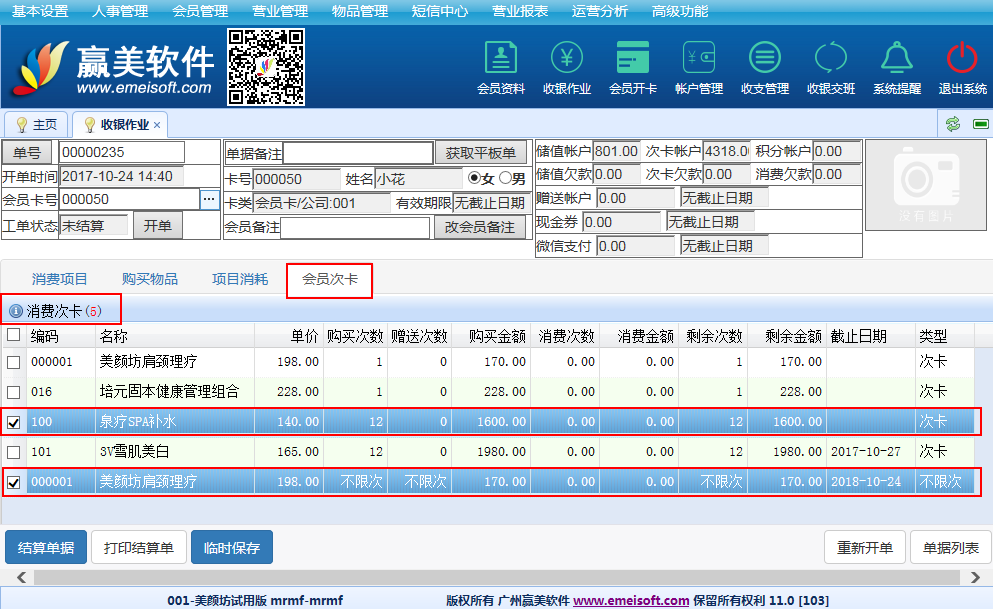Switch to the 购买物品 tab
The height and width of the screenshot is (609, 993).
[150, 279]
